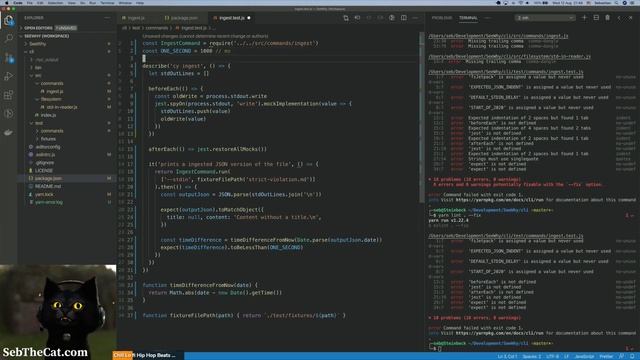
Task: Switch to the ingest.js editor tab
Action: tap(136, 18)
